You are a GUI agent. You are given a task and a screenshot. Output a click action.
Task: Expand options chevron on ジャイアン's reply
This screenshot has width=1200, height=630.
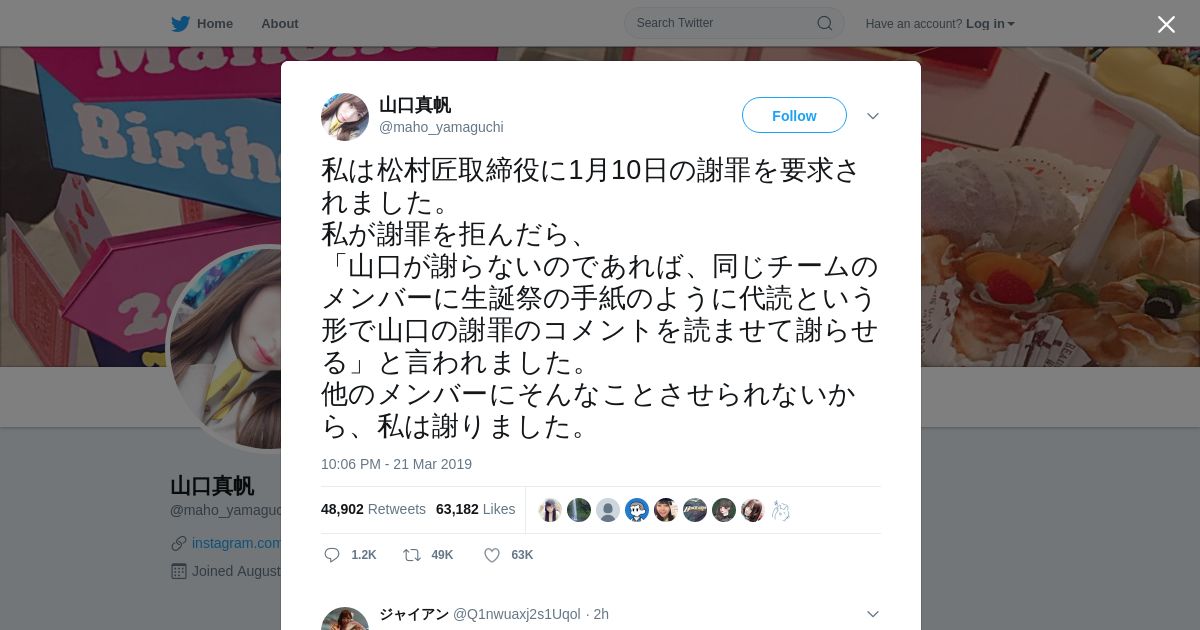click(x=873, y=614)
